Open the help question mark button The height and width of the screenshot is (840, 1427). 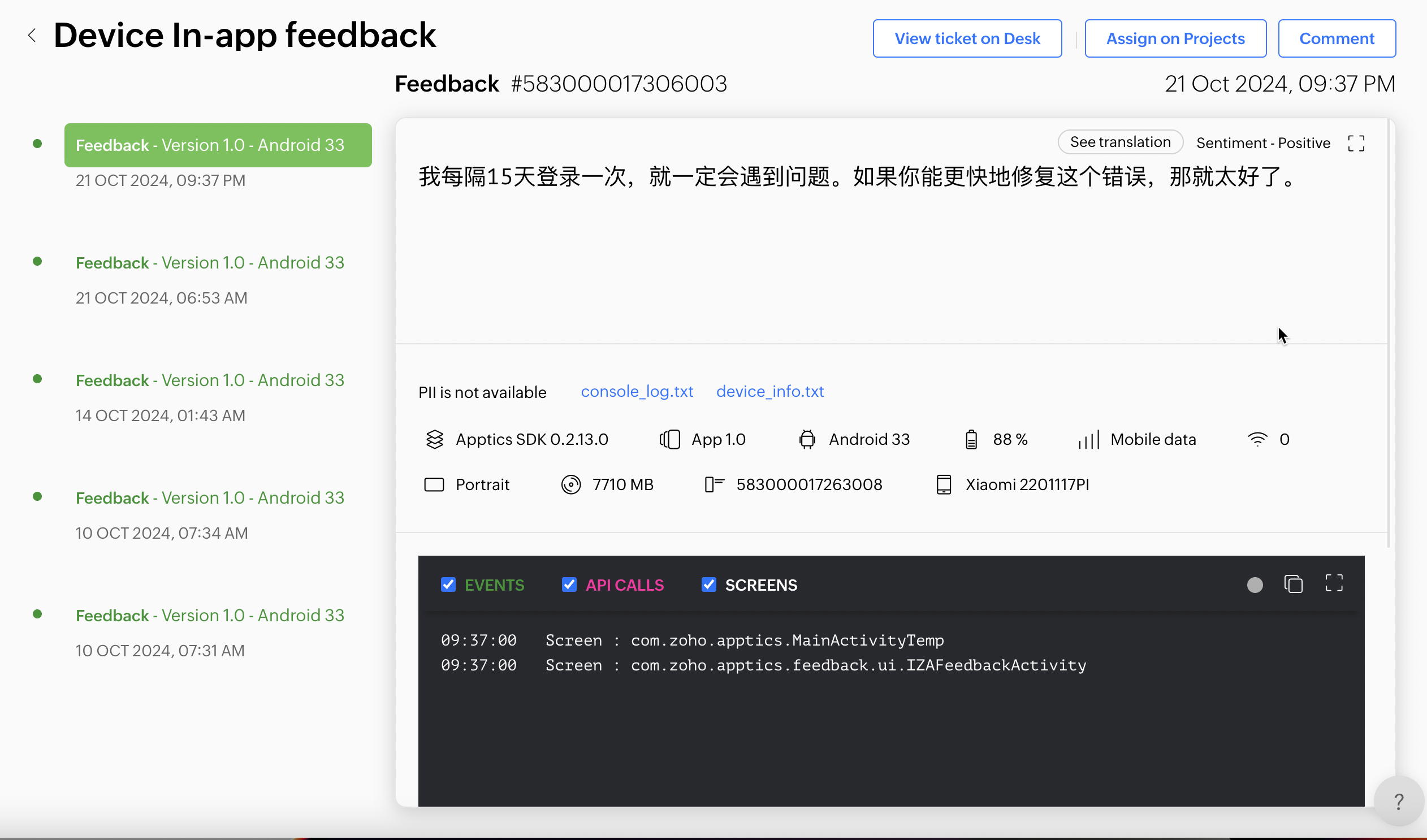point(1399,801)
